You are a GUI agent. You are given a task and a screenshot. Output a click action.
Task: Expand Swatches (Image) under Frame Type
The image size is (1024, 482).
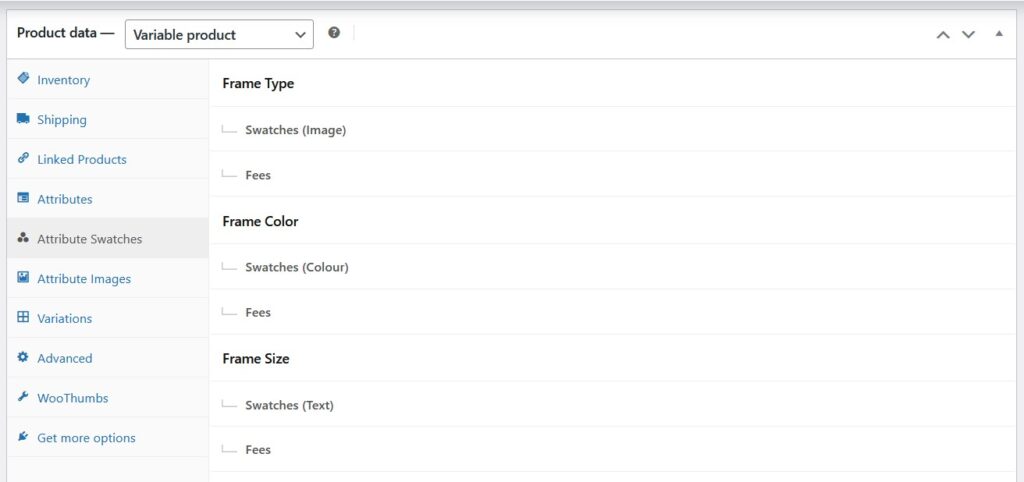tap(295, 130)
